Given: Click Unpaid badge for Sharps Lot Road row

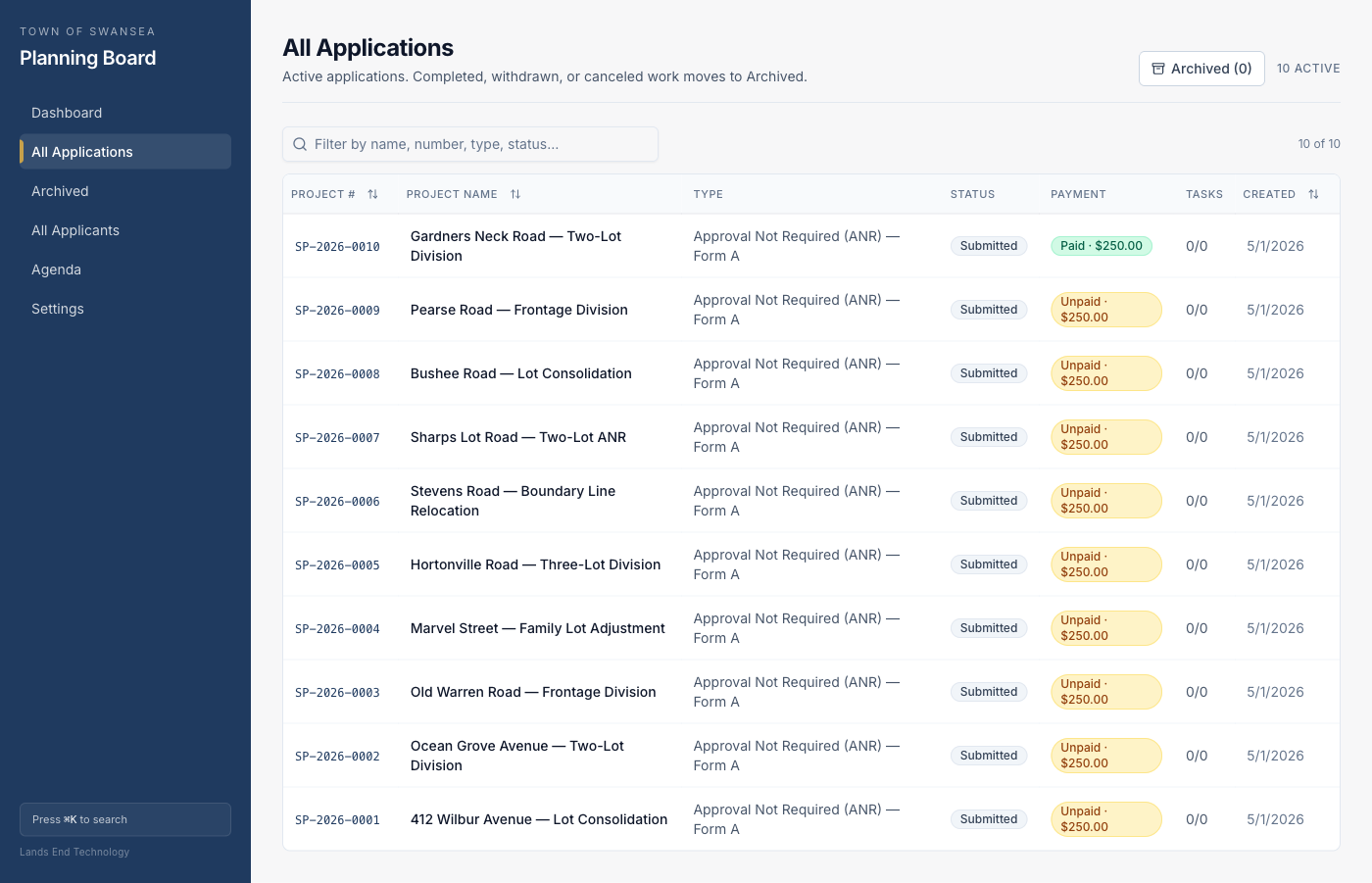Looking at the screenshot, I should 1106,437.
